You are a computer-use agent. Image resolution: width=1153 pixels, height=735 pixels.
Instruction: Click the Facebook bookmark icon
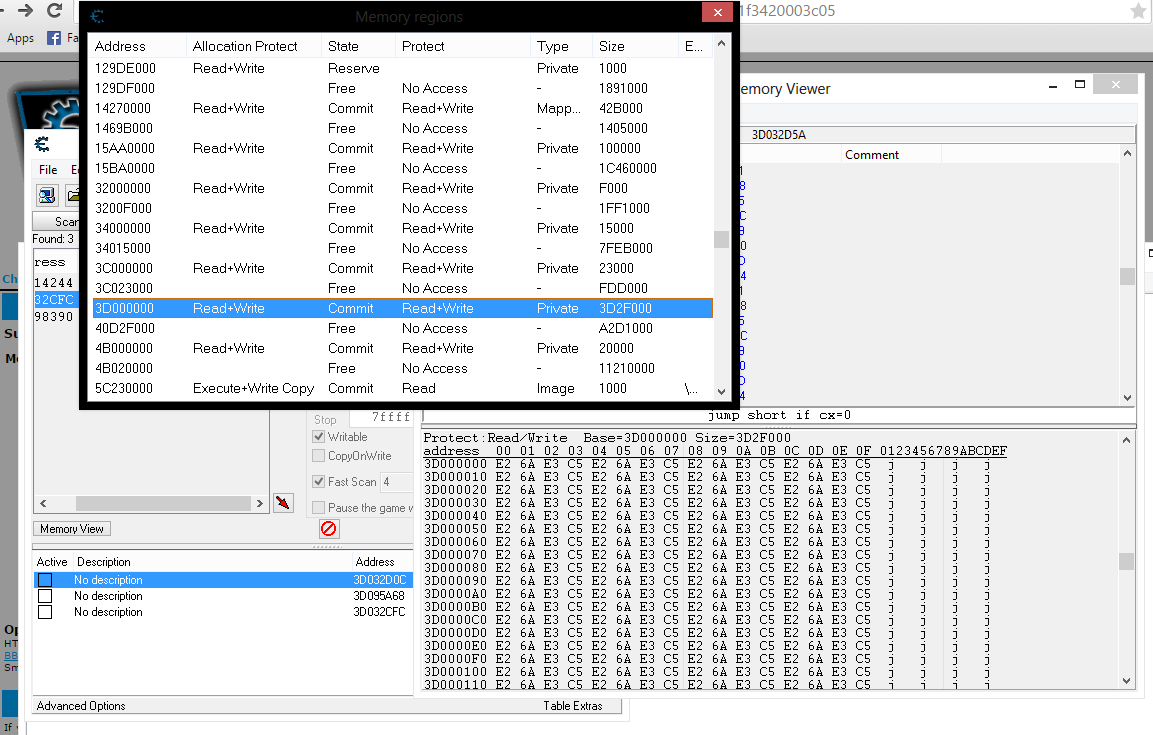pyautogui.click(x=54, y=38)
